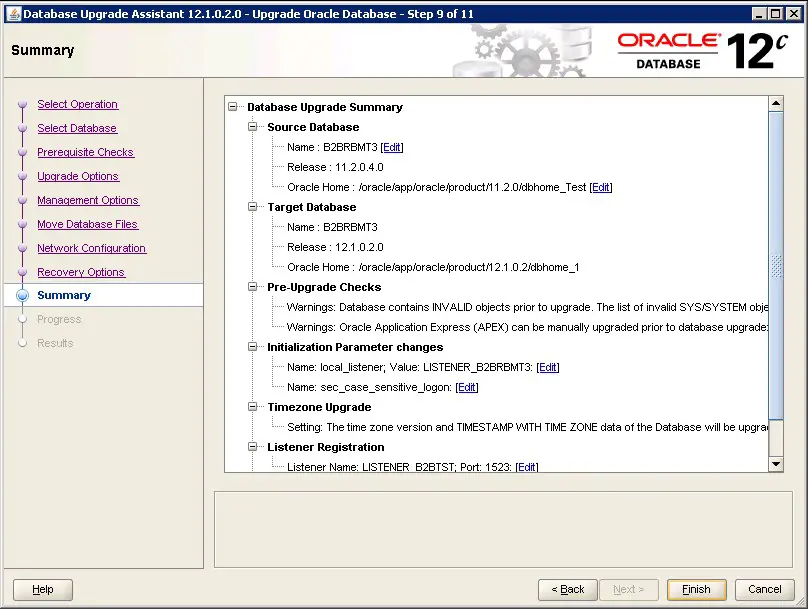Image resolution: width=808 pixels, height=609 pixels.
Task: Click the summary scrollbar down arrow
Action: (x=776, y=464)
